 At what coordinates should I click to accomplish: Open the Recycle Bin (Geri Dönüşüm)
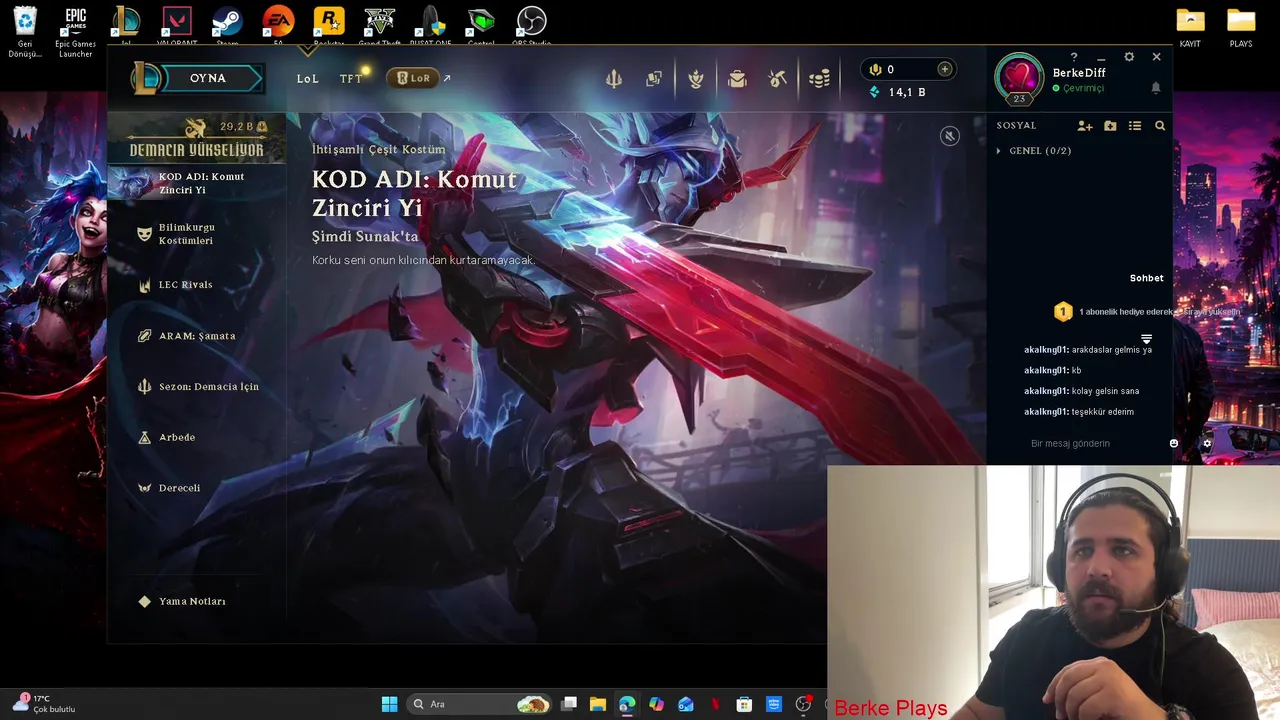click(x=25, y=30)
